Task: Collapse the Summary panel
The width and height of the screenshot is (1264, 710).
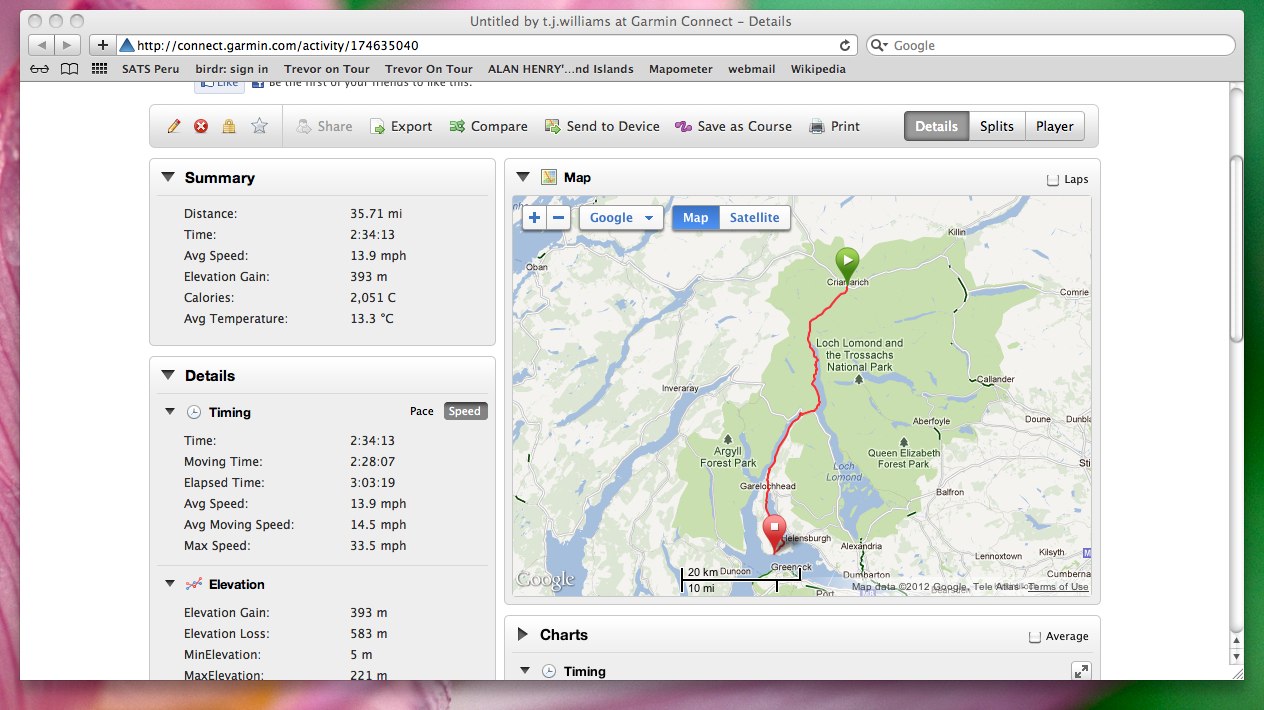Action: click(x=168, y=178)
